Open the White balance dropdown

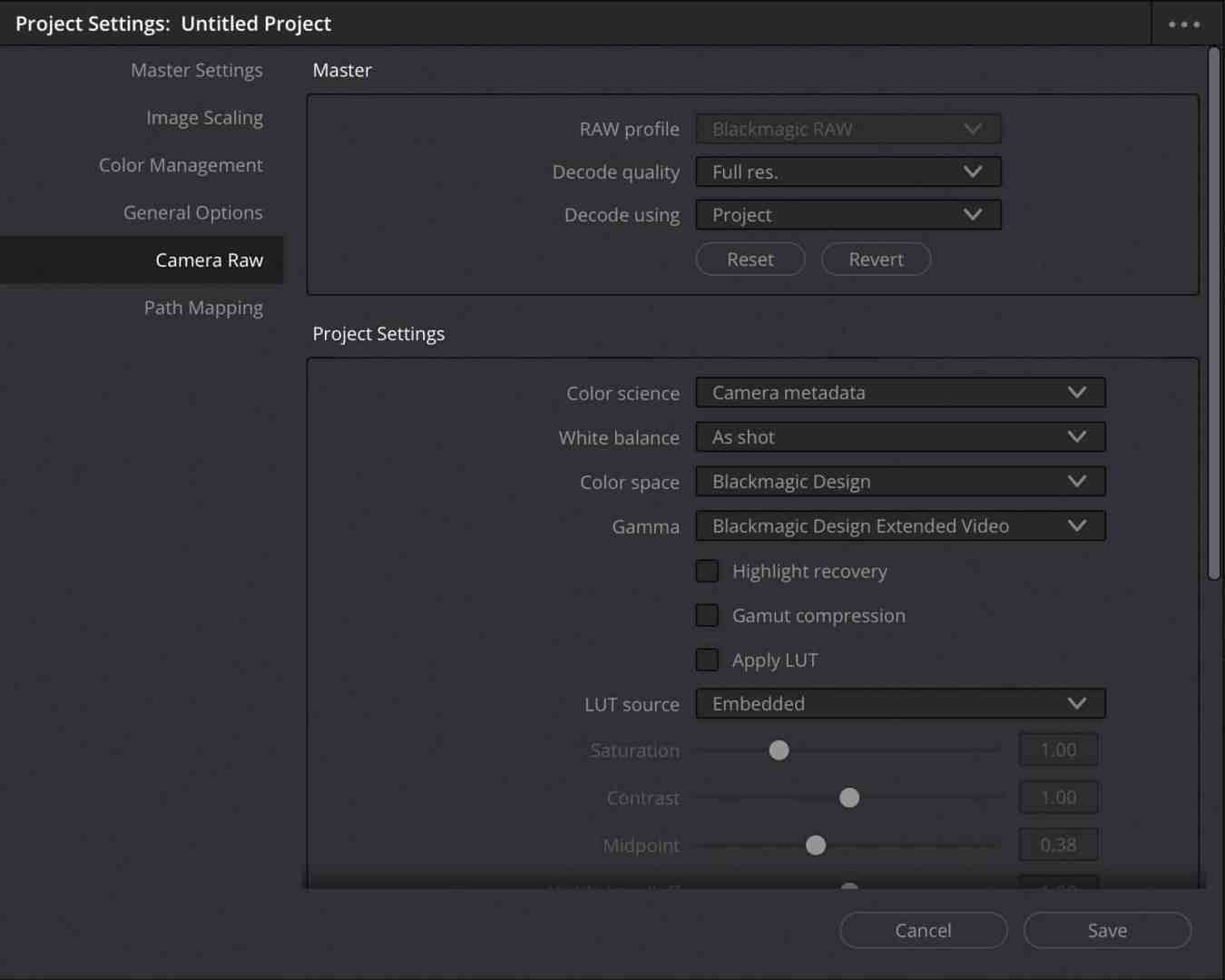point(899,436)
